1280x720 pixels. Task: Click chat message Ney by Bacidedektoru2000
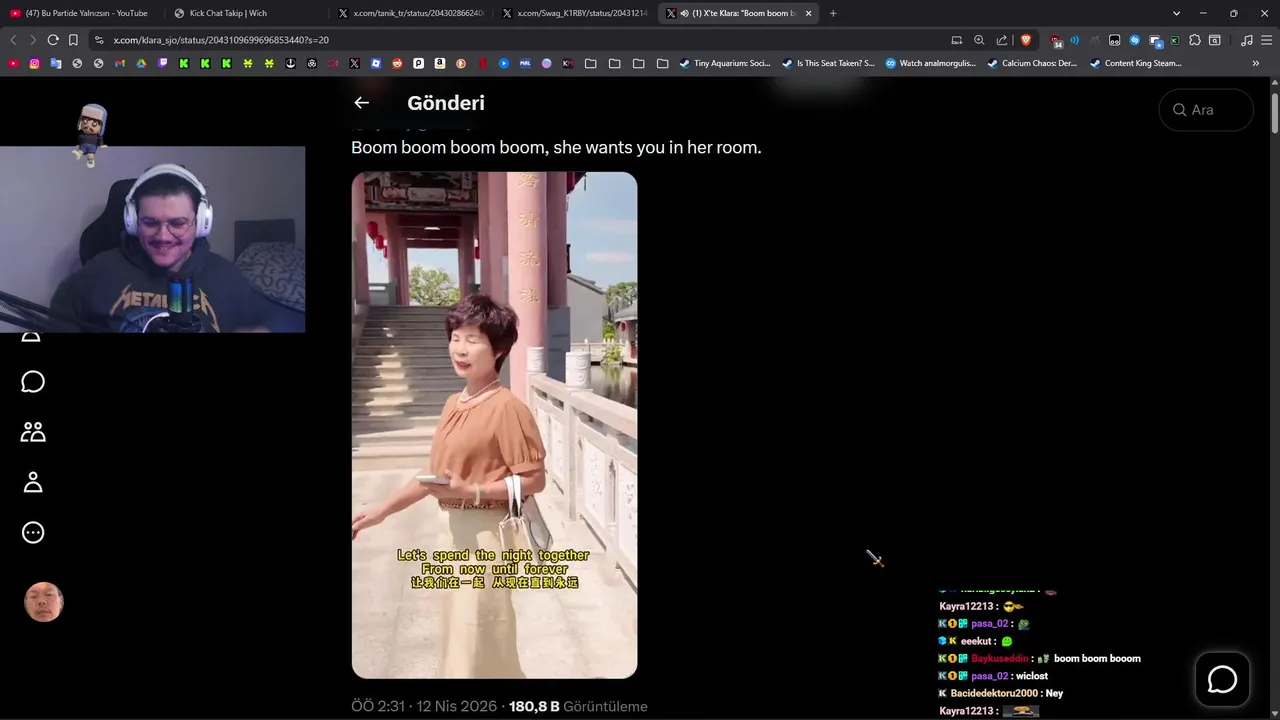[x=1054, y=693]
